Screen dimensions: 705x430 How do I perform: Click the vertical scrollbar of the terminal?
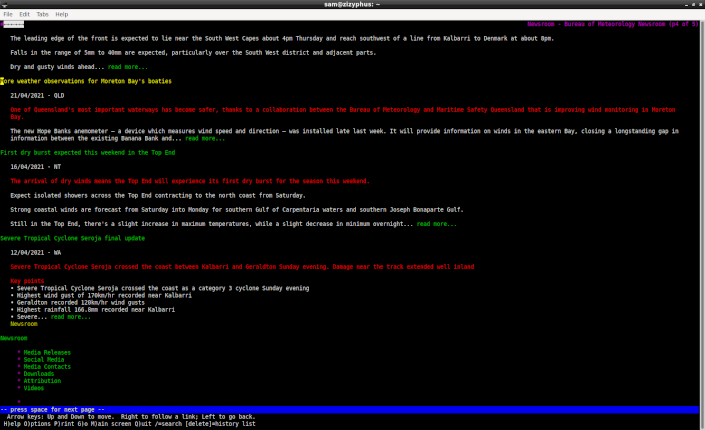(x=701, y=200)
